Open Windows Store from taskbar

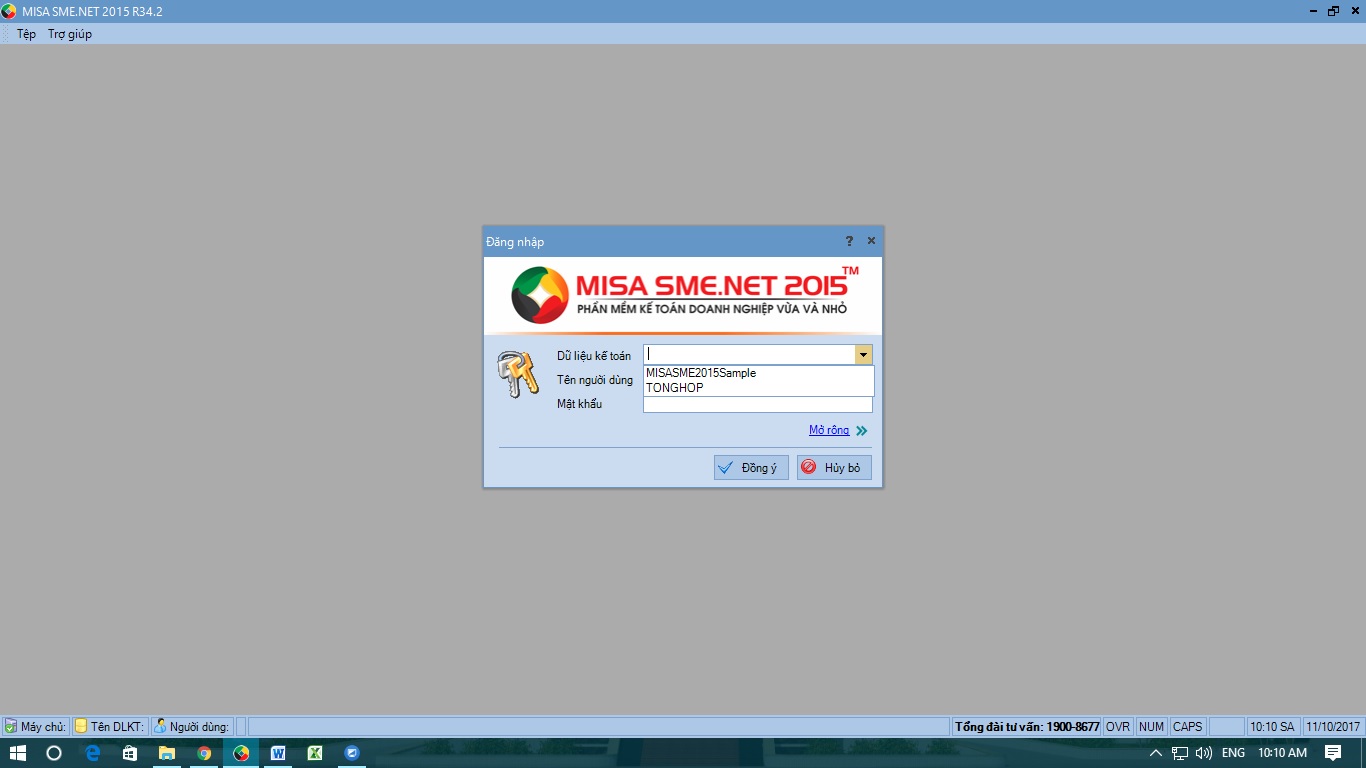[130, 753]
